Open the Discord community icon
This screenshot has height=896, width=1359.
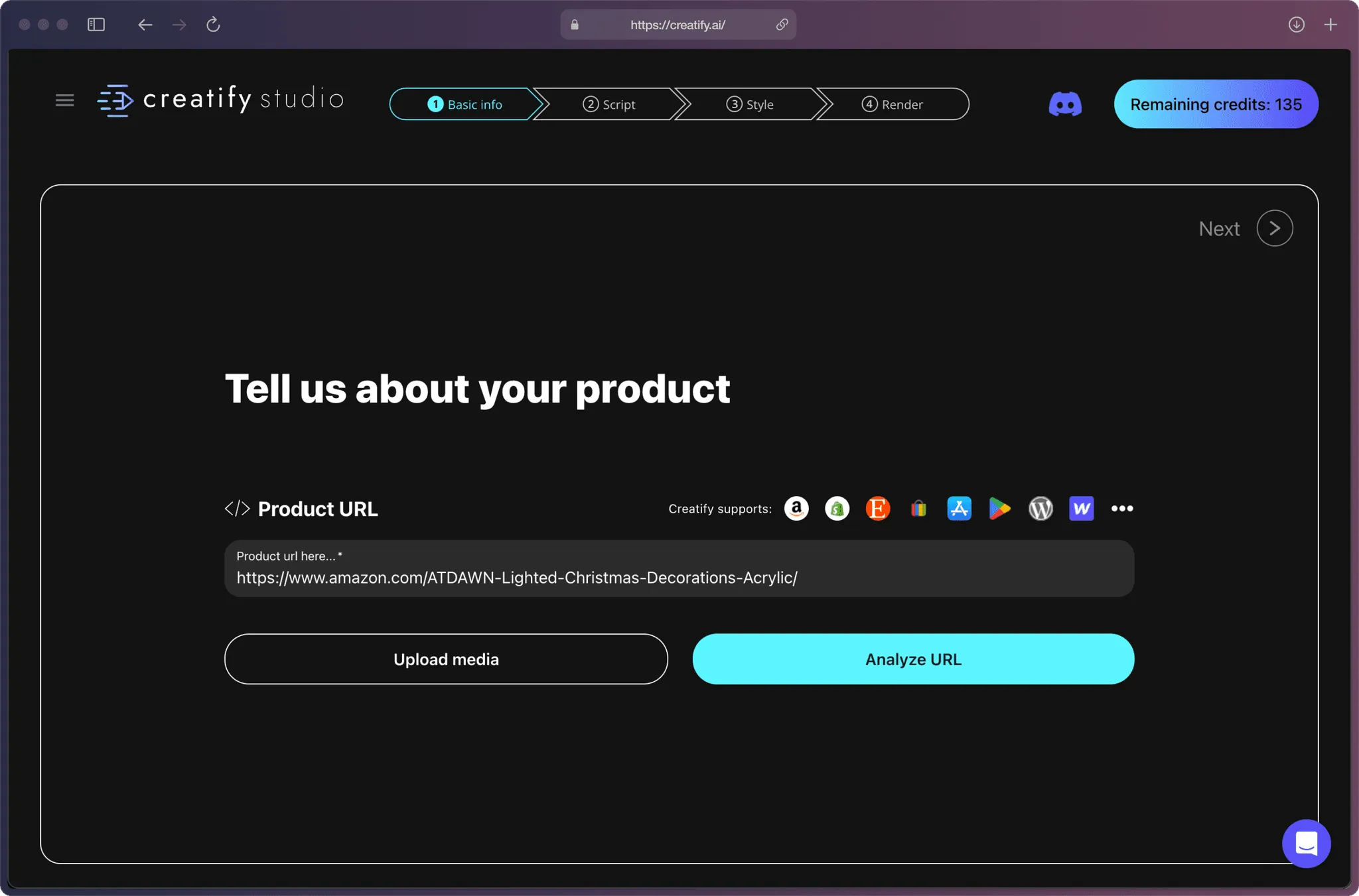point(1065,104)
